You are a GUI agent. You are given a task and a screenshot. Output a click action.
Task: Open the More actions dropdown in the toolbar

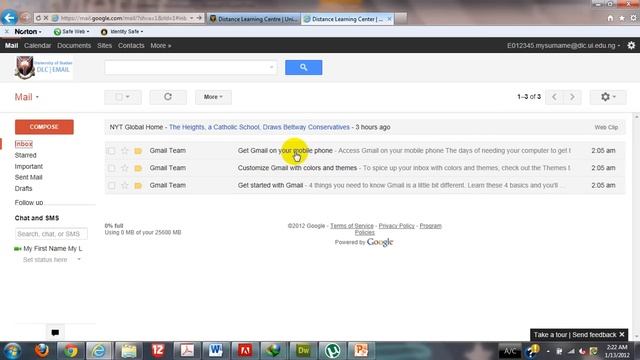(213, 97)
